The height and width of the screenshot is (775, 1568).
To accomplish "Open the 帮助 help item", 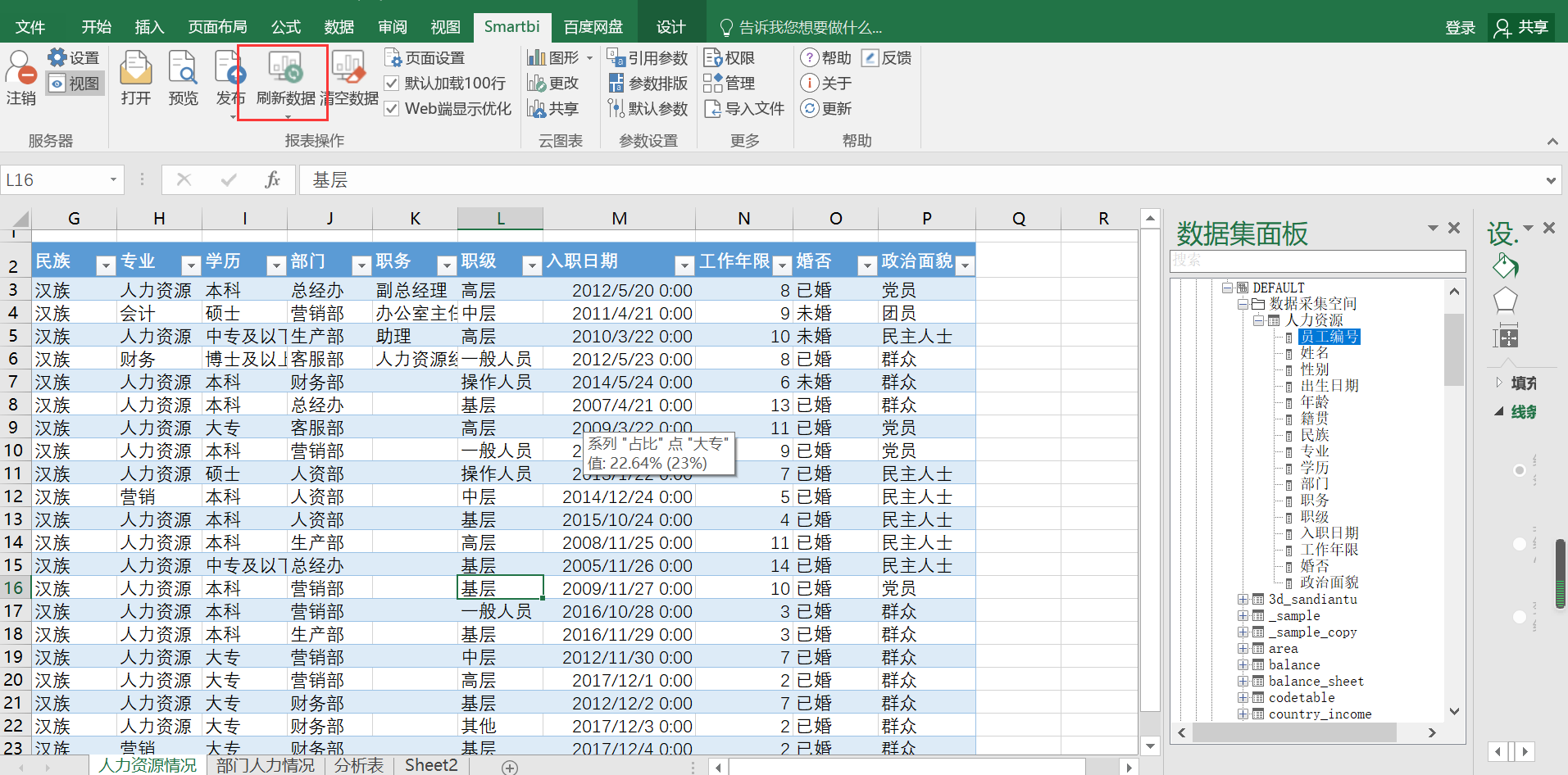I will pos(825,58).
